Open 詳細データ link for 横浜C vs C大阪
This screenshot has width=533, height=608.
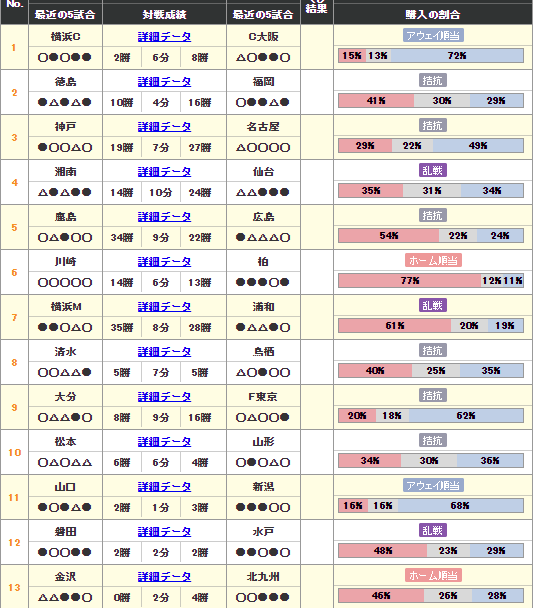(x=164, y=37)
